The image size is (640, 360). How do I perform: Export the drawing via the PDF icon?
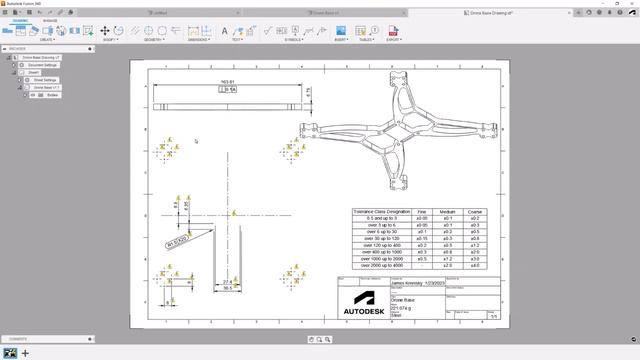(393, 31)
